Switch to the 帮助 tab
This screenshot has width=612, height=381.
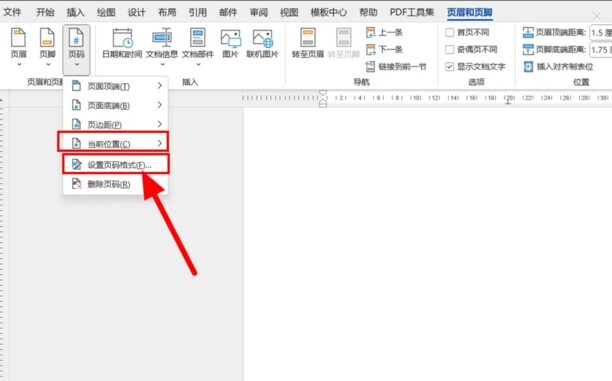pyautogui.click(x=368, y=12)
